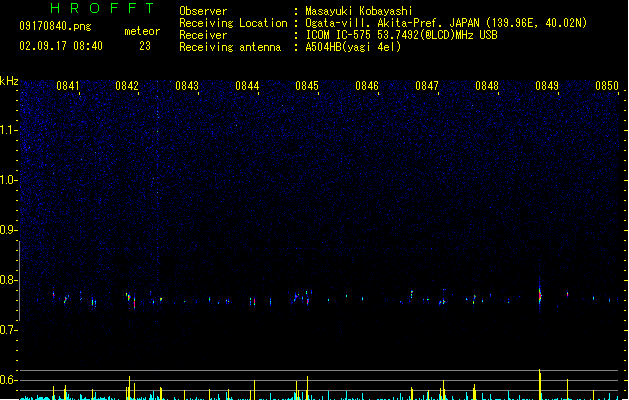629x400 pixels.
Task: Select the file name 09170840.png
Action: 55,26
